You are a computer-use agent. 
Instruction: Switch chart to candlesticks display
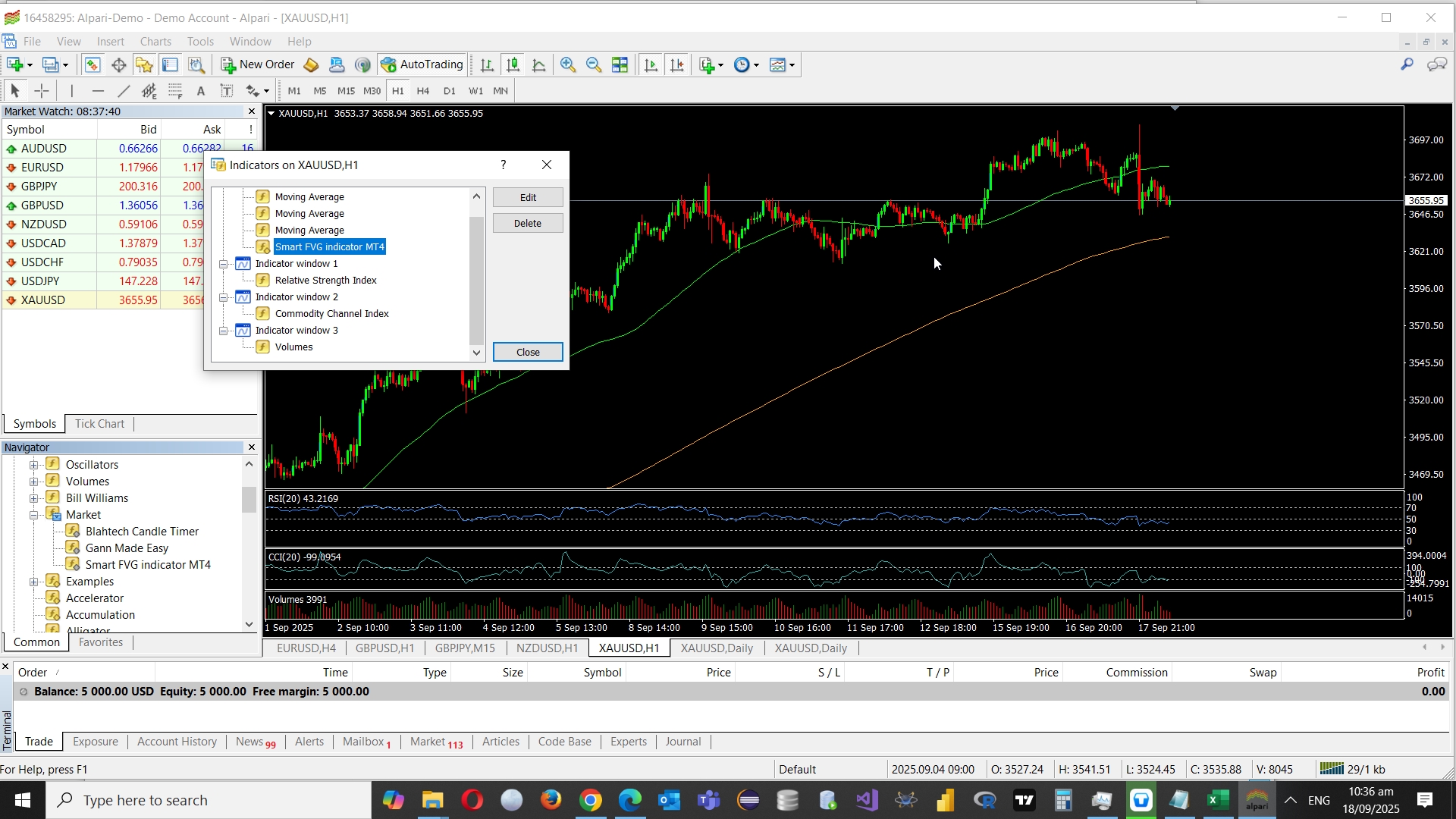coord(513,65)
